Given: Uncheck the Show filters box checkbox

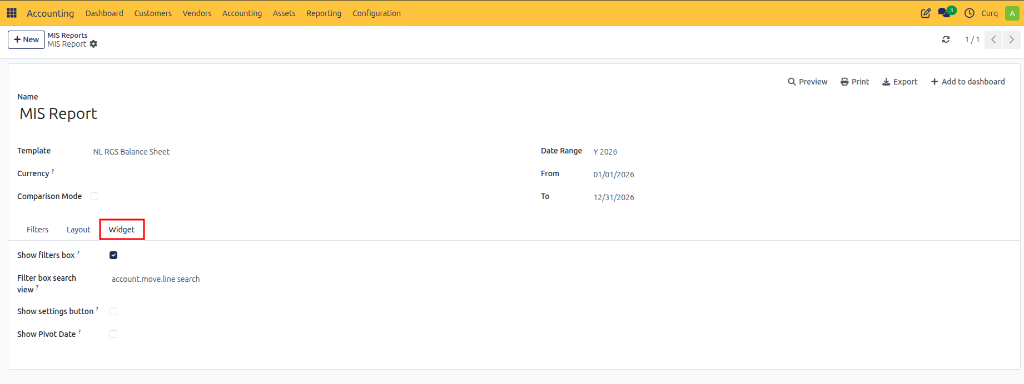Looking at the screenshot, I should (113, 255).
